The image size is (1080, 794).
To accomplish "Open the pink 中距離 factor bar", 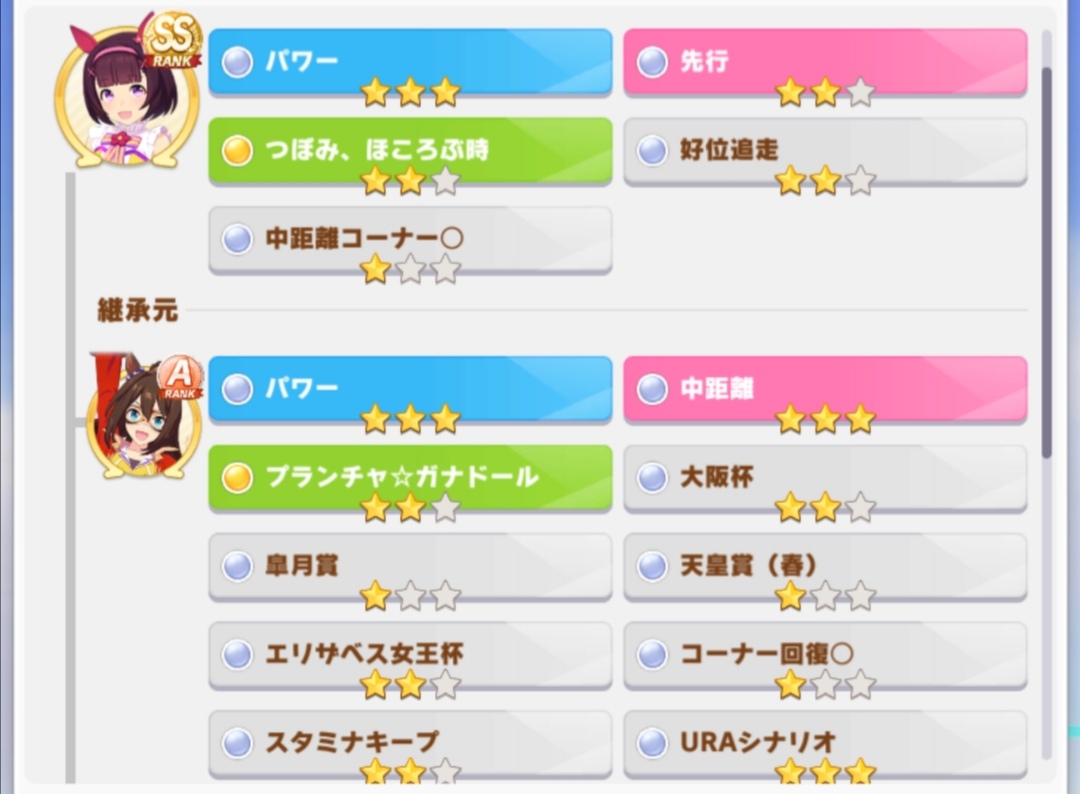I will pyautogui.click(x=825, y=389).
